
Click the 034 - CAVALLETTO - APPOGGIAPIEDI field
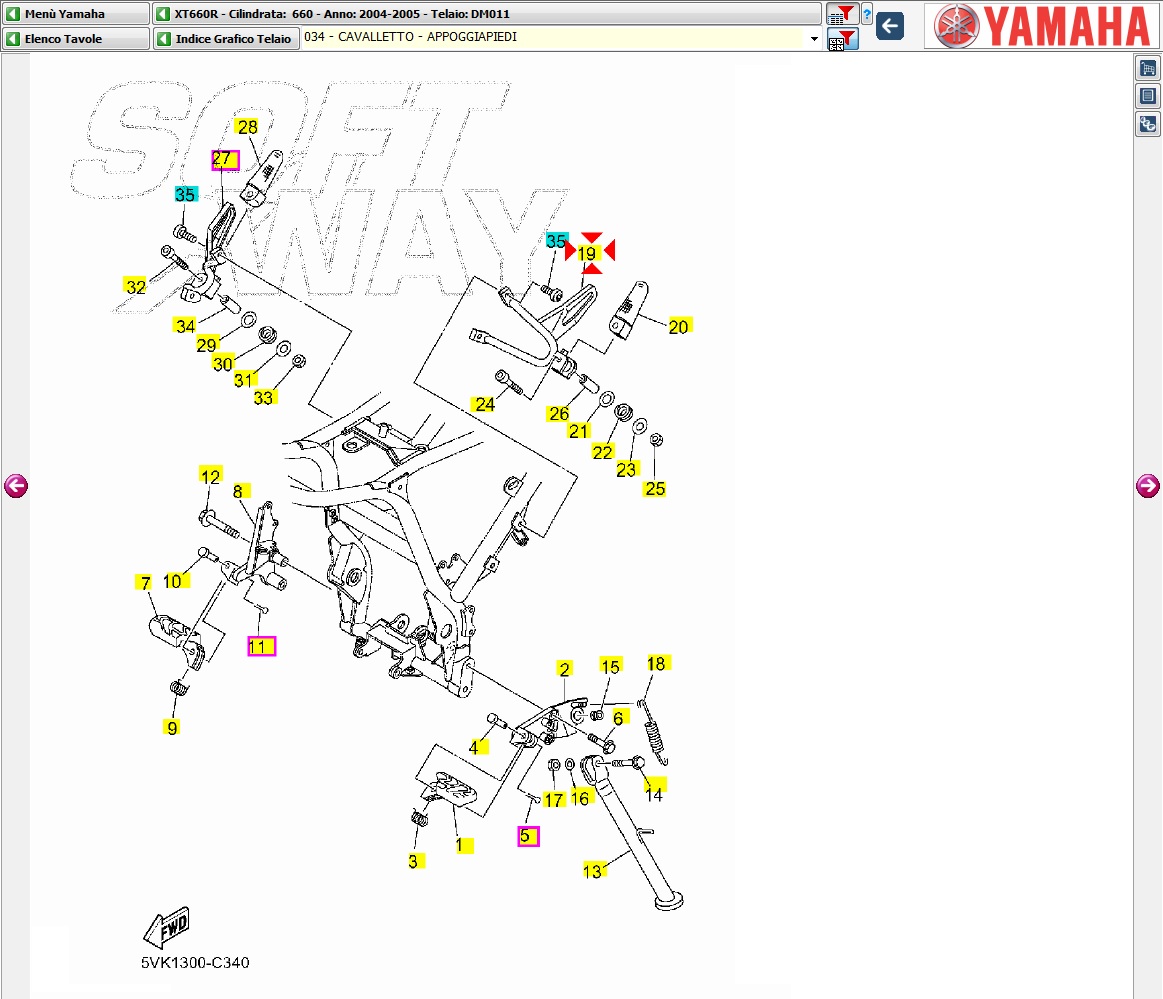[555, 38]
